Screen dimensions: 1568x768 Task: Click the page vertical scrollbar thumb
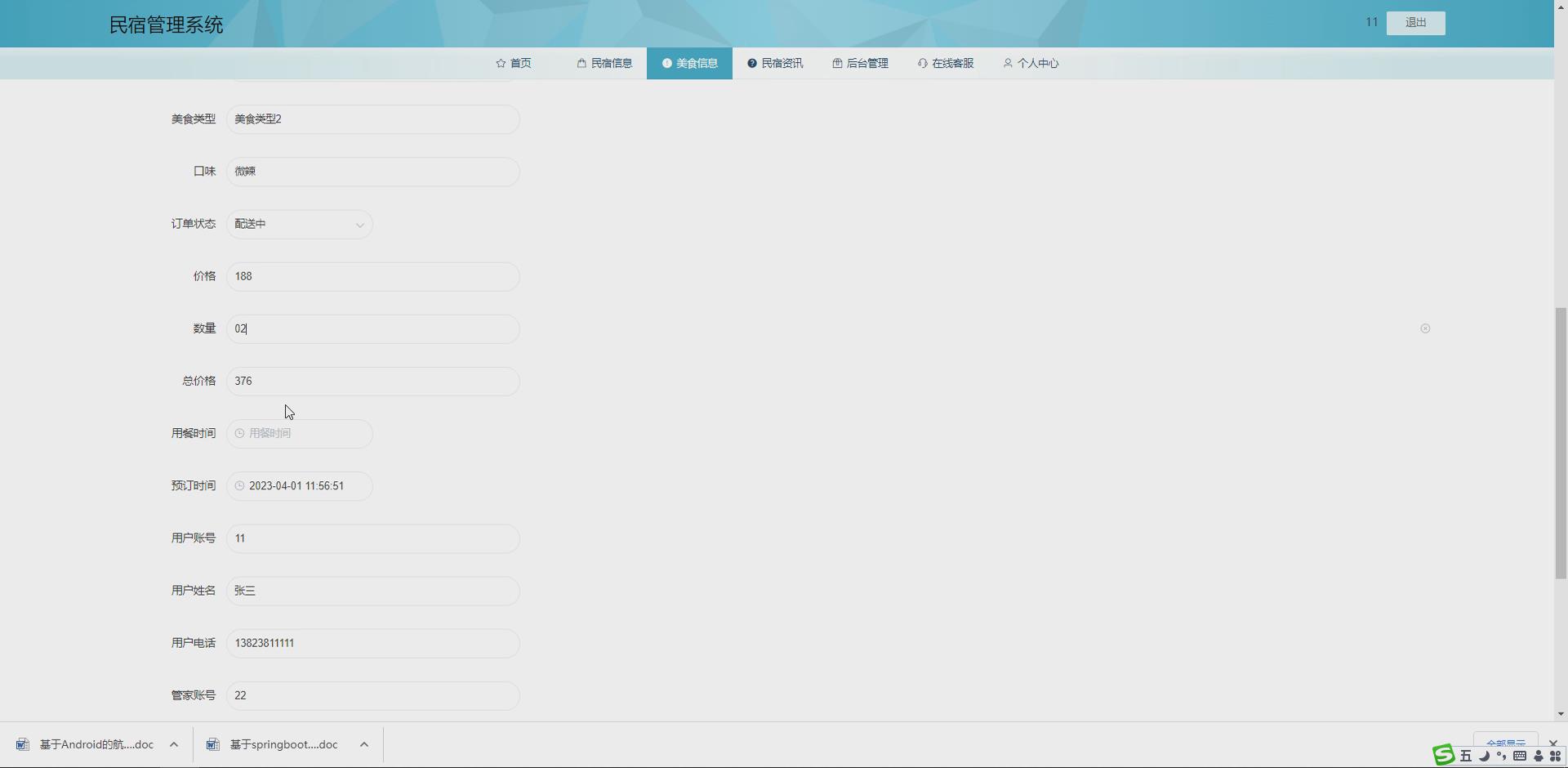point(1561,444)
